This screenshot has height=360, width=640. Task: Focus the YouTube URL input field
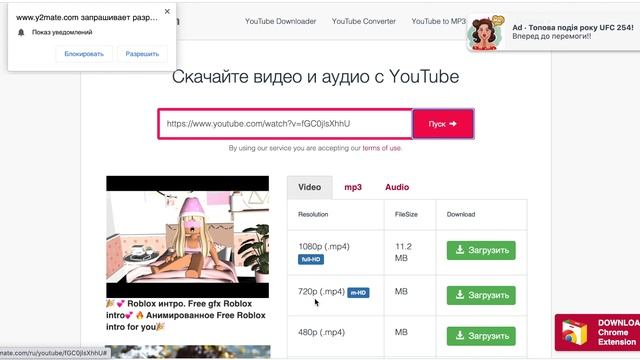[285, 124]
